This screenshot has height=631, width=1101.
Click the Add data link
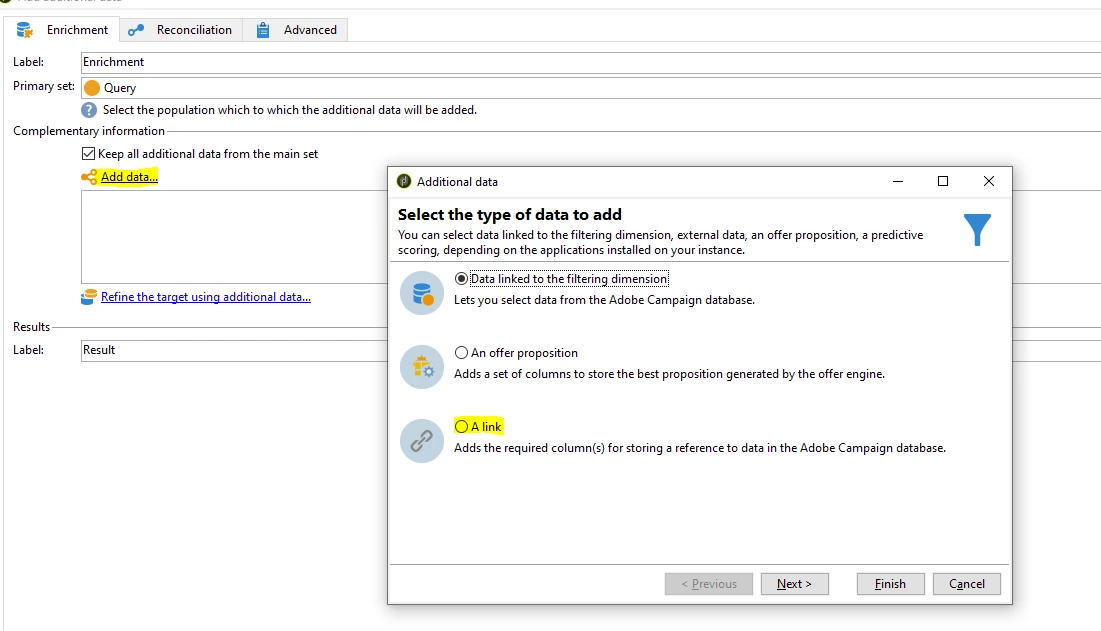click(x=129, y=177)
